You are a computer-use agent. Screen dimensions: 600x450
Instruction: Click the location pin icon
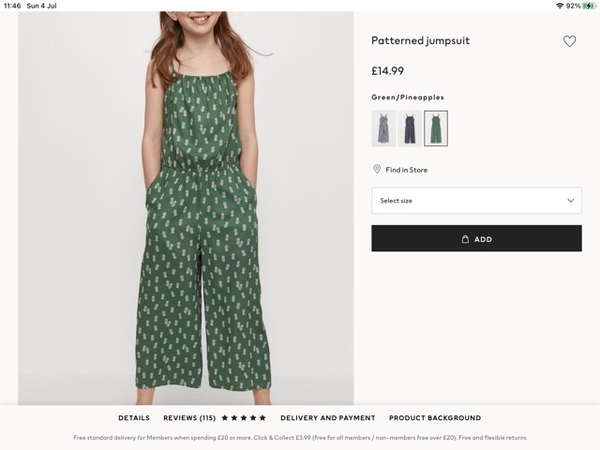pos(377,170)
